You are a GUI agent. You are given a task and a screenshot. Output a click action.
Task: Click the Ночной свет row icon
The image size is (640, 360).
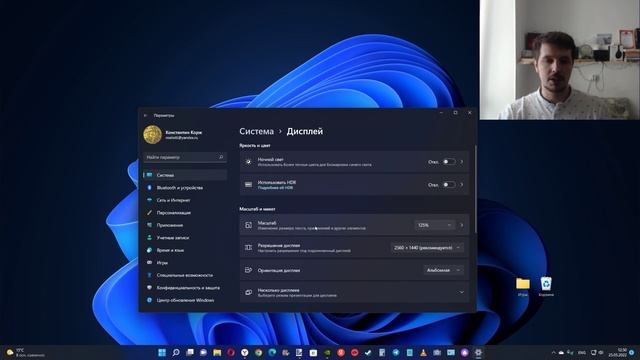click(248, 162)
